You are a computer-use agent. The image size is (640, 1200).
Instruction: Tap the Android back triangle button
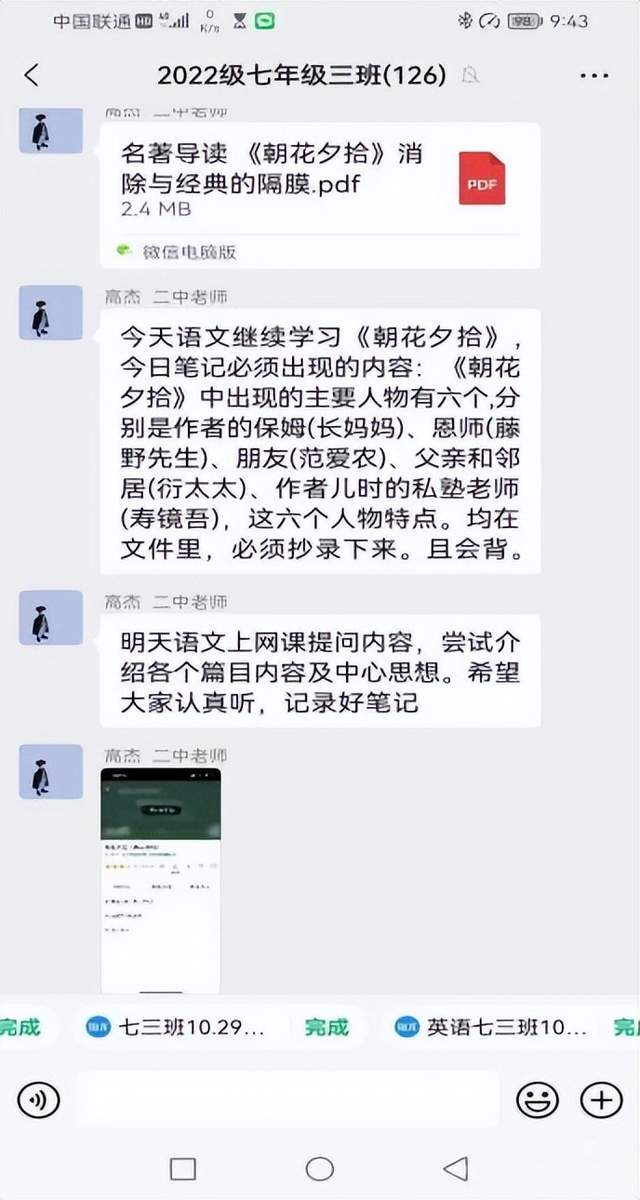pyautogui.click(x=456, y=1168)
